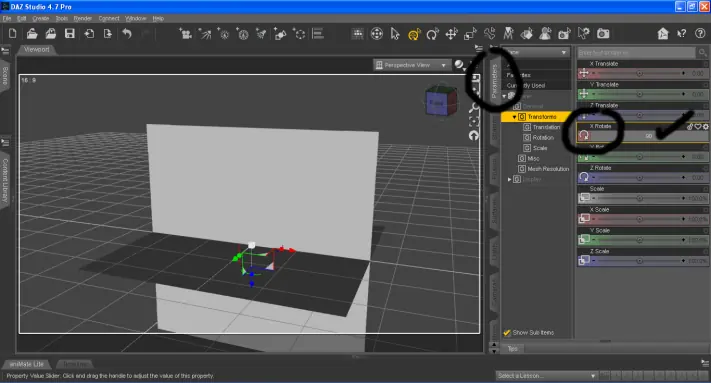This screenshot has height=383, width=711.
Task: Click the draw style sphere icon
Action: [x=459, y=65]
